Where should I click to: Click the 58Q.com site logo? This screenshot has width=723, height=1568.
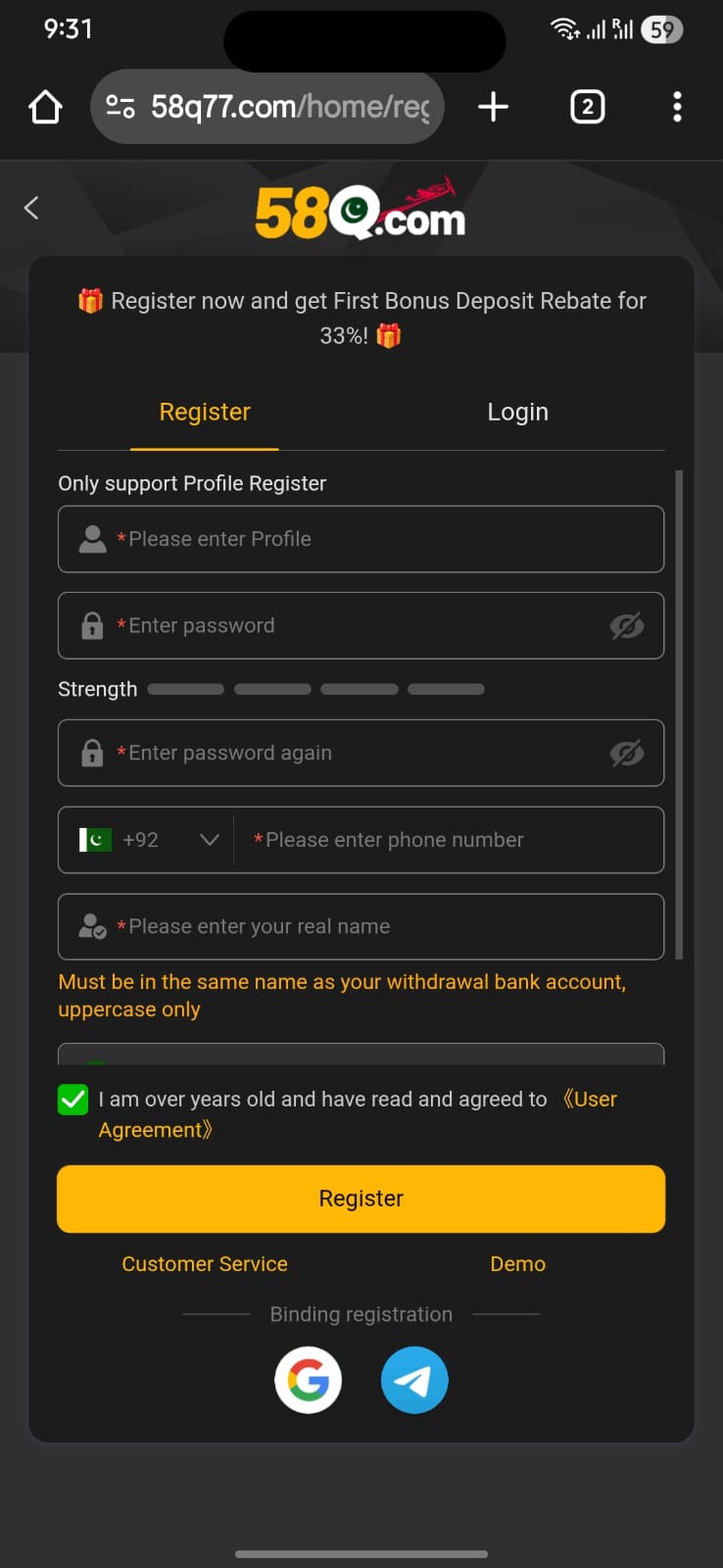tap(361, 207)
